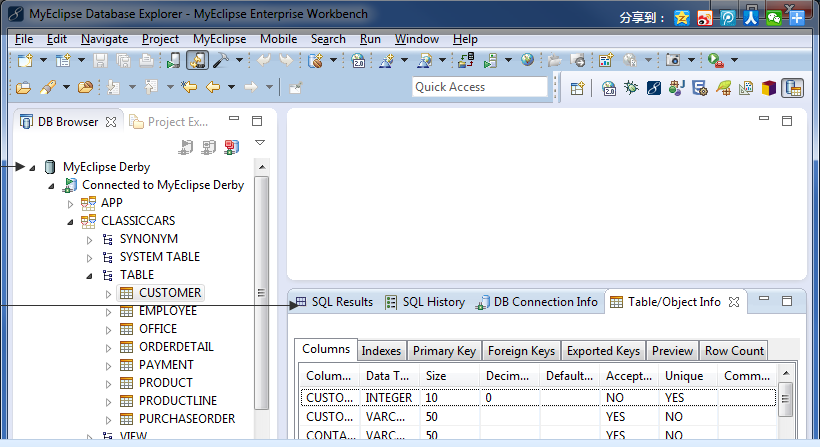Open dropdown arrow next to hammer build icon

click(x=240, y=61)
